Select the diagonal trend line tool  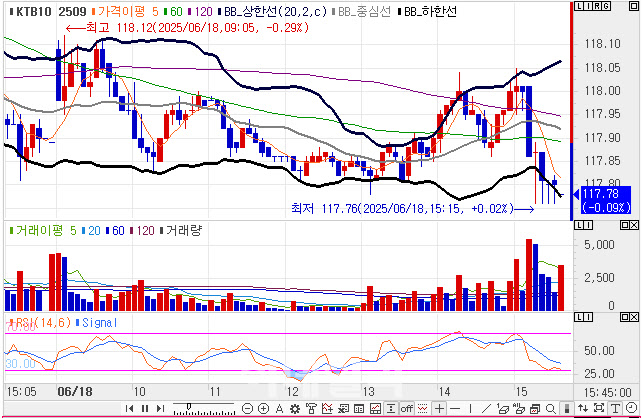pos(486,408)
